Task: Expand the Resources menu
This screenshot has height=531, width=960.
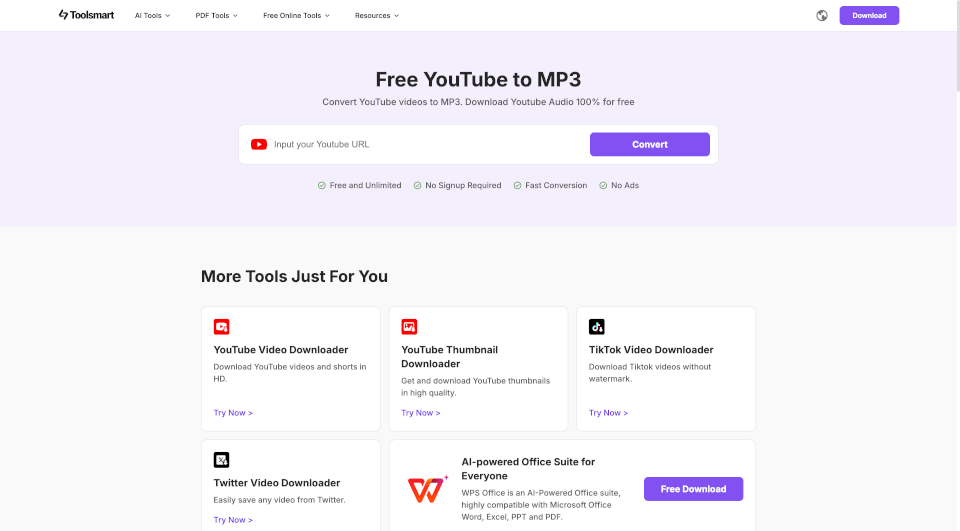Action: [x=377, y=15]
